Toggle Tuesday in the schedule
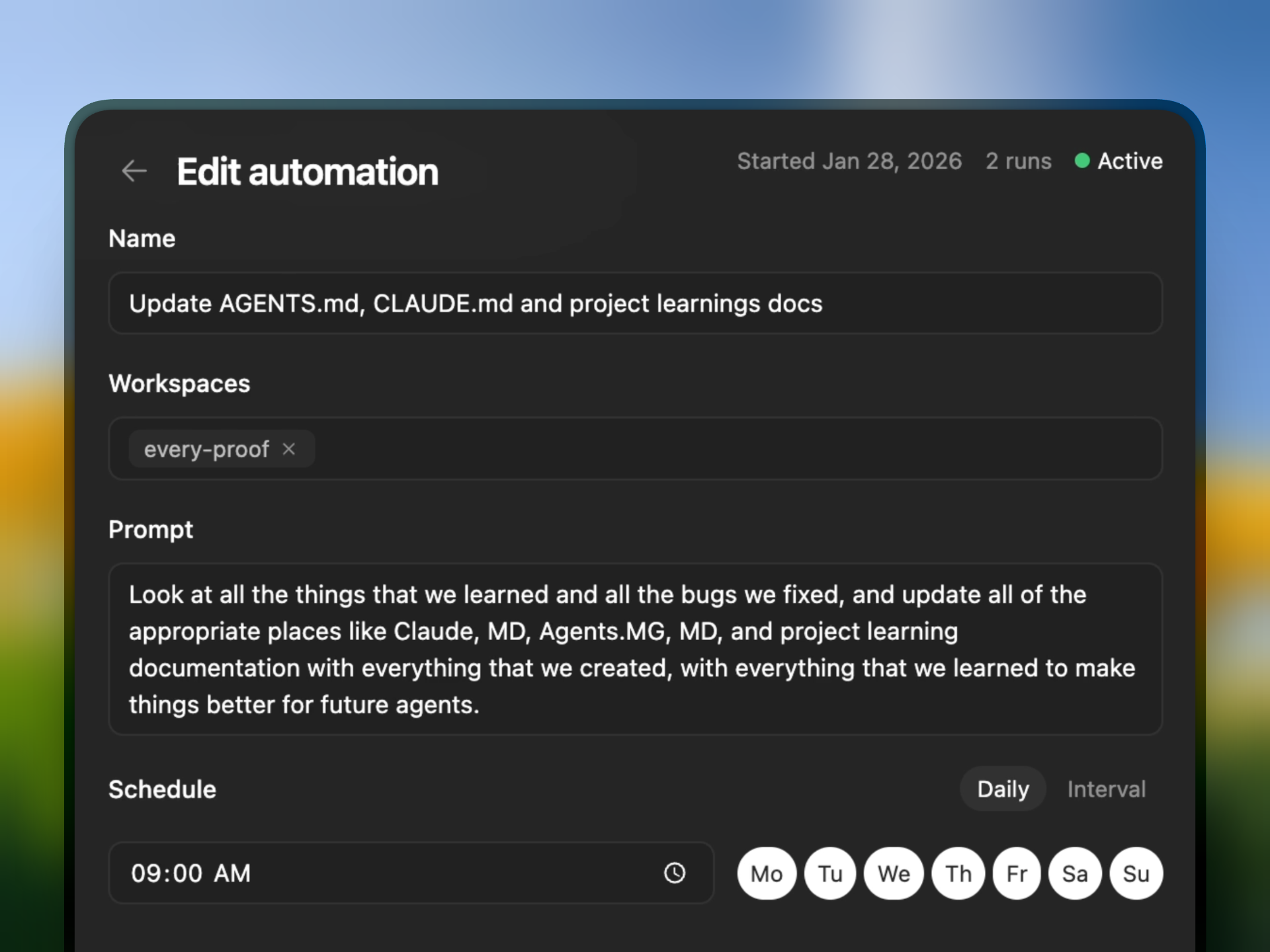This screenshot has width=1270, height=952. 830,873
